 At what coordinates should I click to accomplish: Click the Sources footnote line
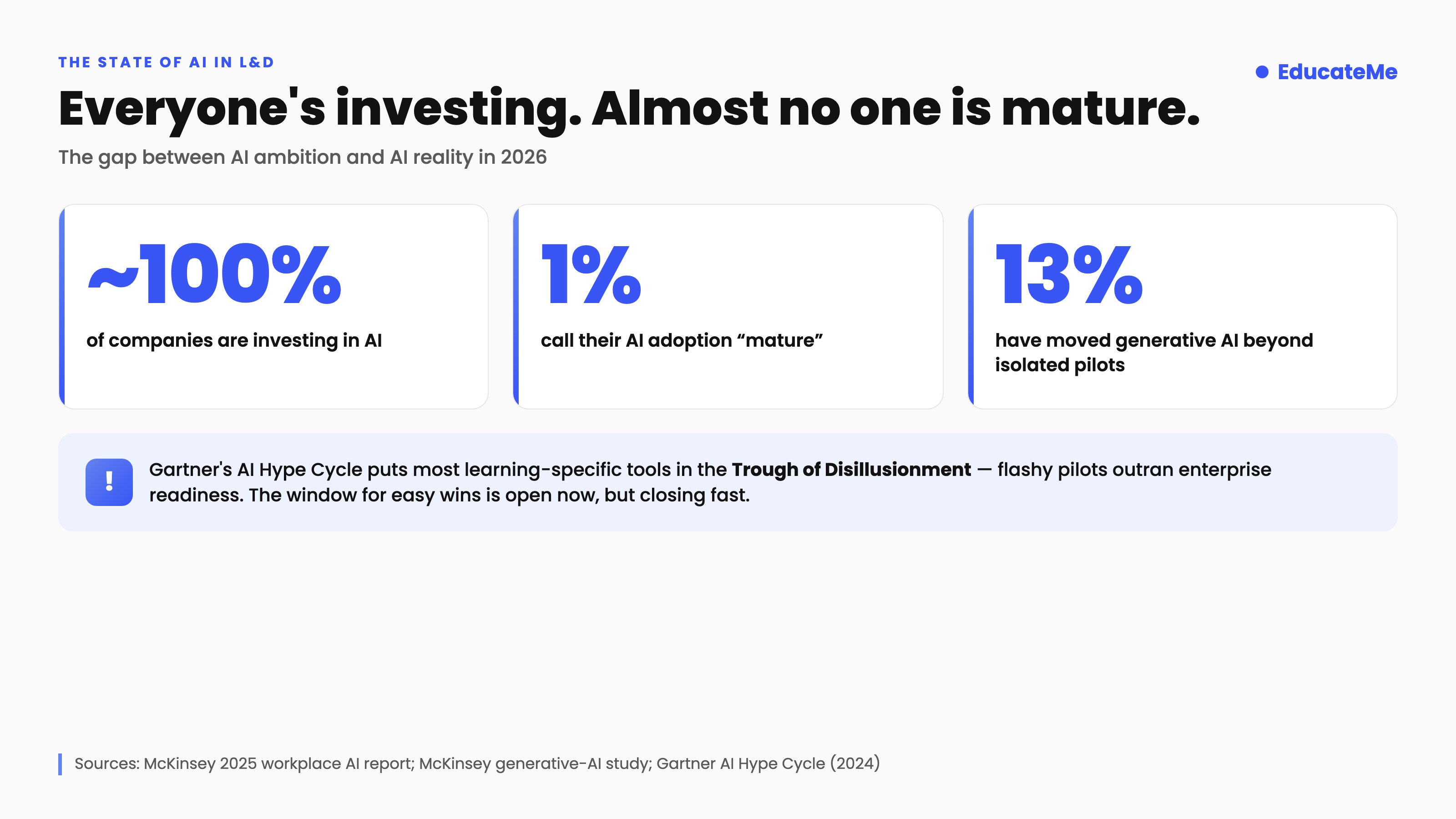pyautogui.click(x=477, y=763)
